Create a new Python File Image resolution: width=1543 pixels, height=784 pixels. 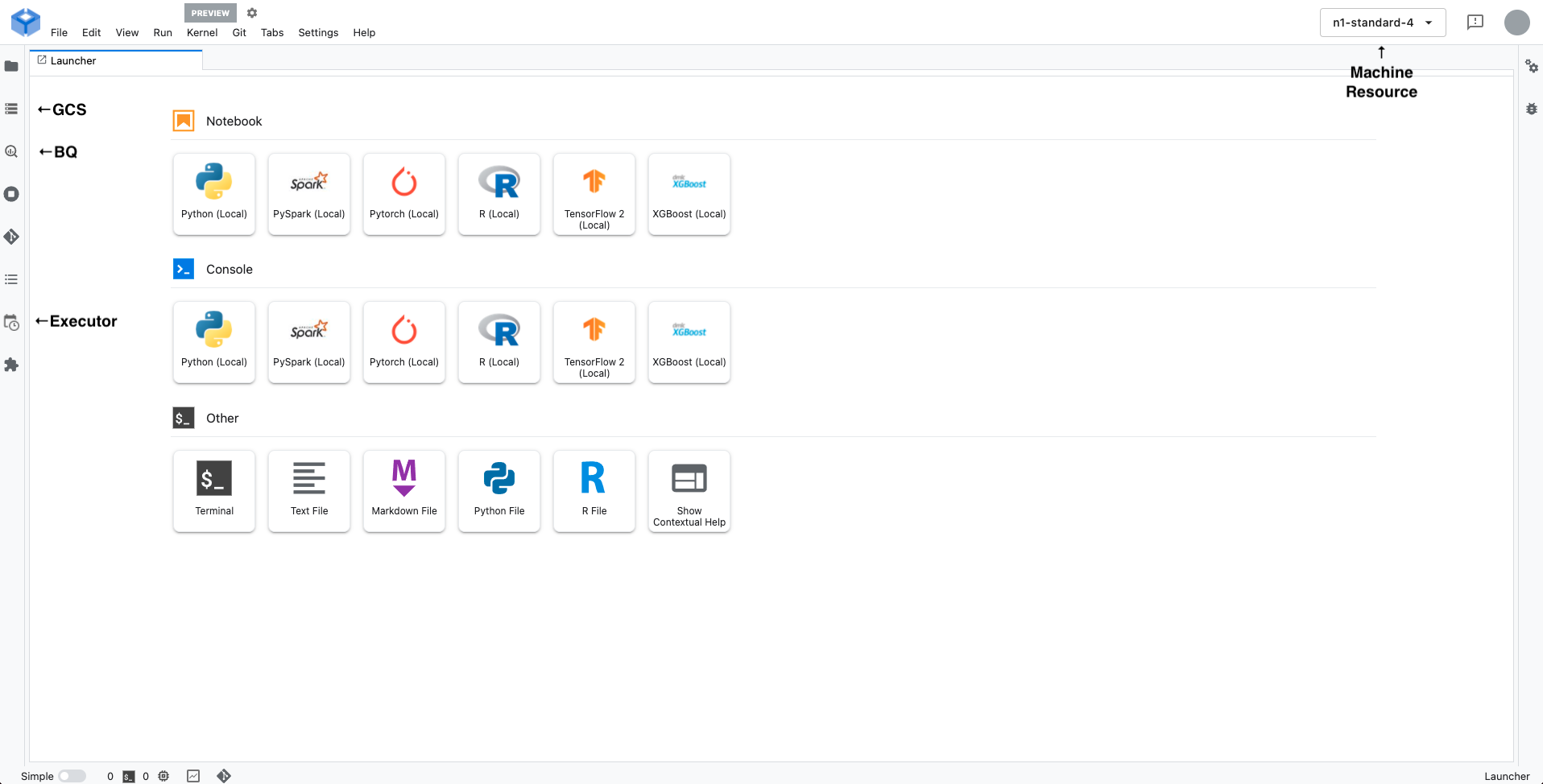click(x=499, y=491)
